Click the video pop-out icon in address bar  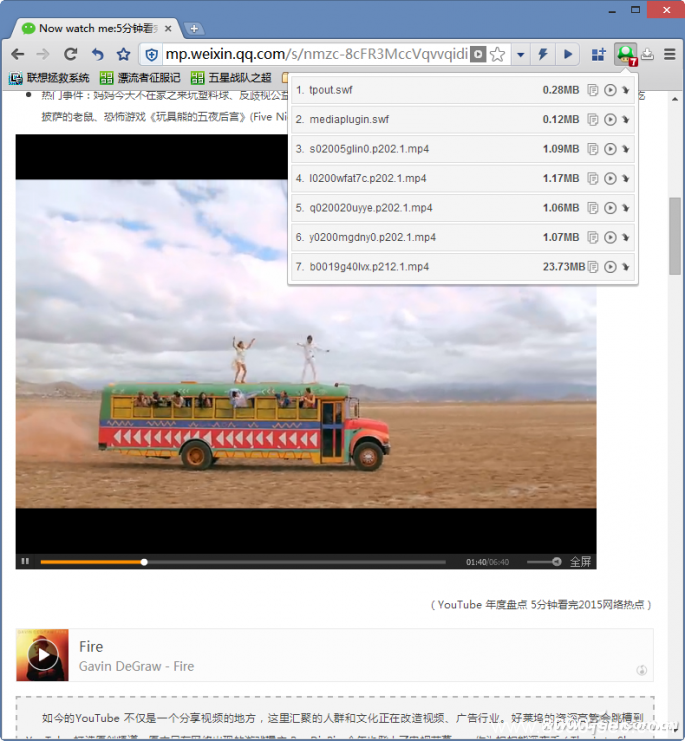[478, 54]
